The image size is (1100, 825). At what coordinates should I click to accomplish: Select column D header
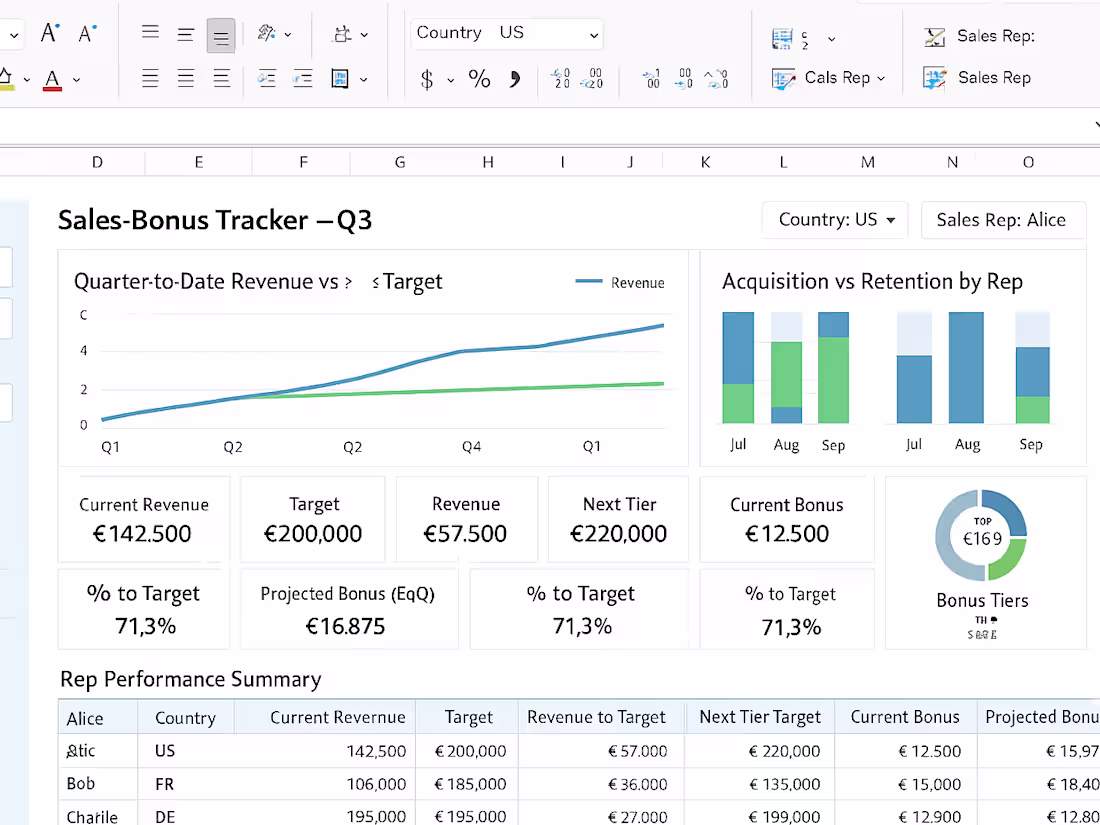pos(98,163)
